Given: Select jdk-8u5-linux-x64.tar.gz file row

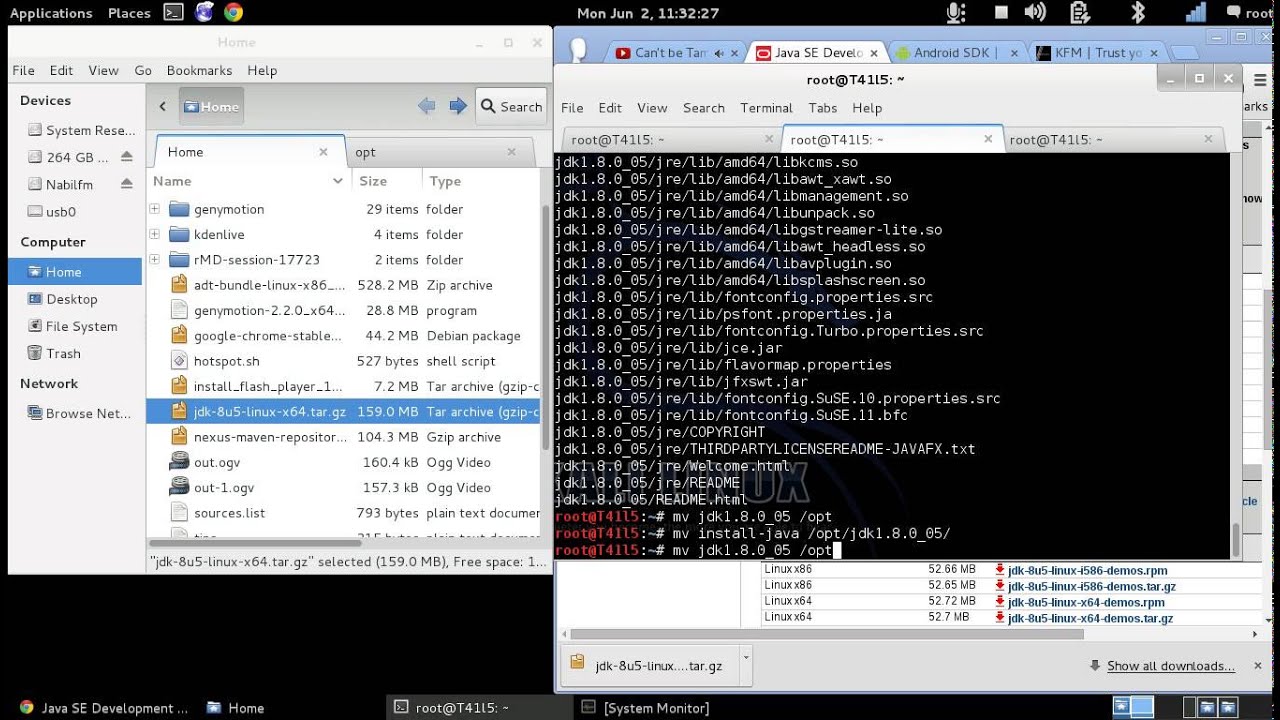Looking at the screenshot, I should (345, 412).
